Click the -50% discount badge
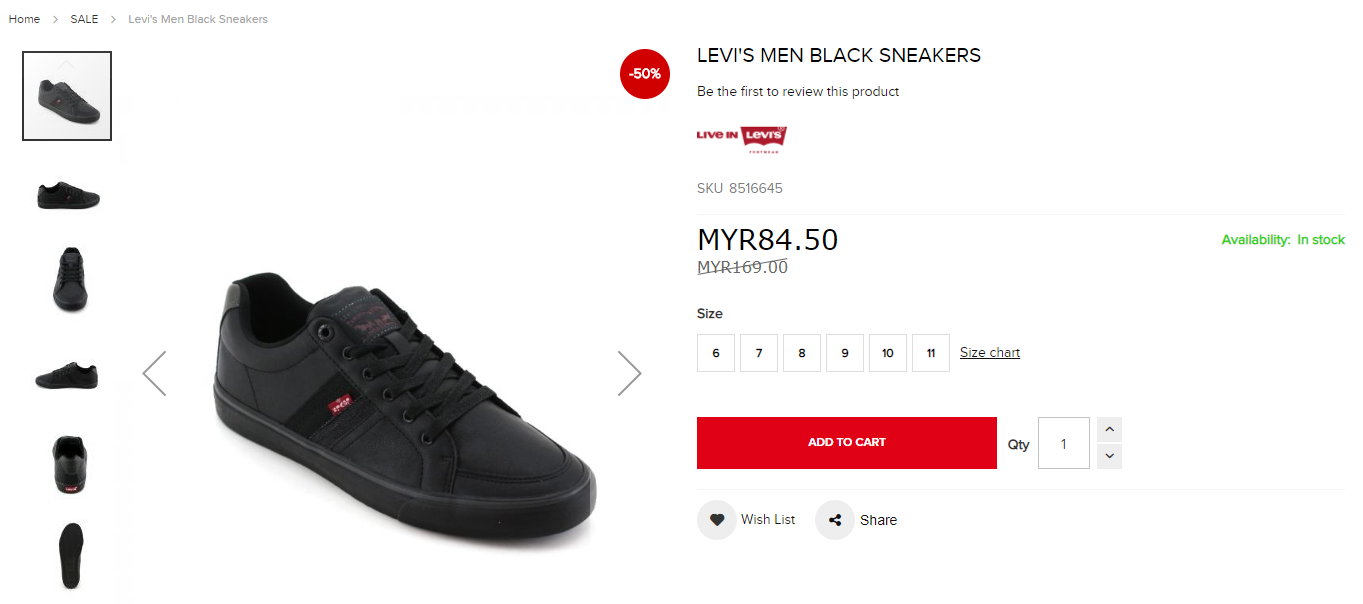1363x604 pixels. [645, 74]
